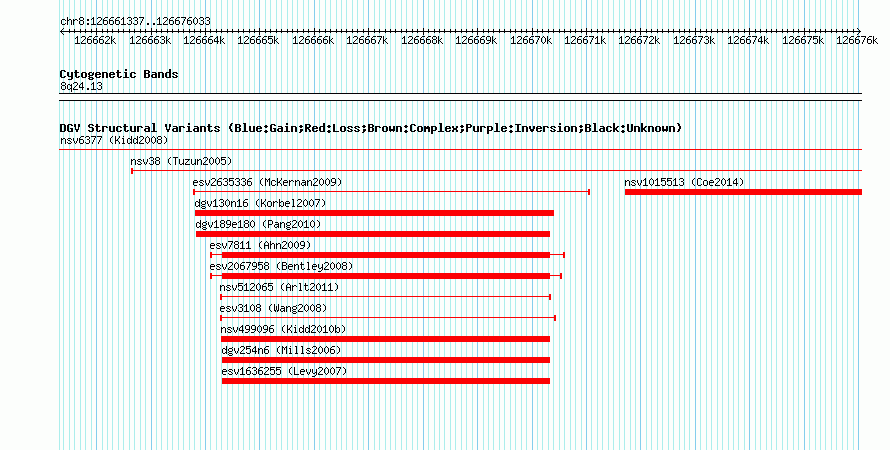Click the 126665k ruler tick label
890x450 pixels.
[258, 41]
